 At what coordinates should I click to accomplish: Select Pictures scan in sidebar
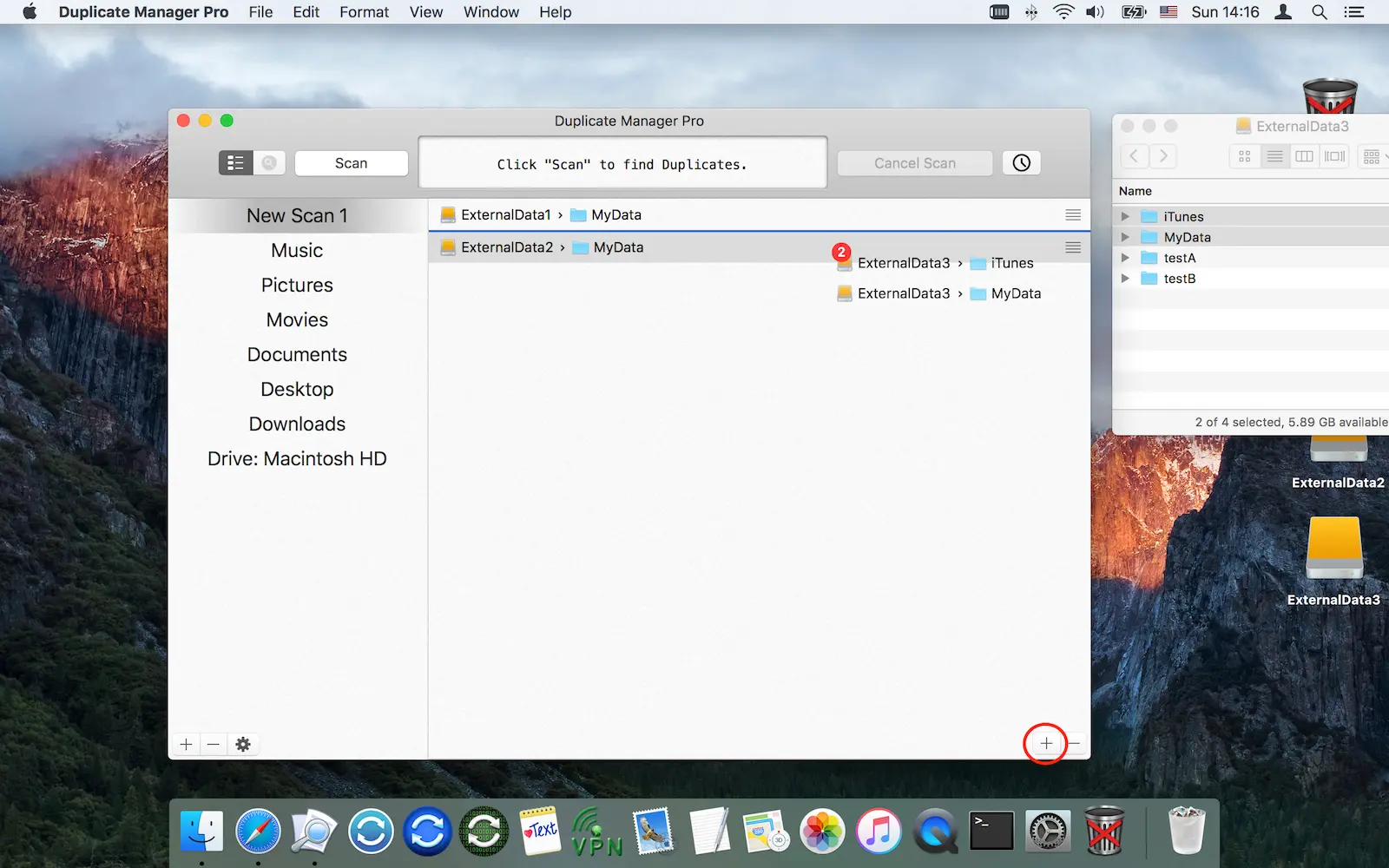click(x=297, y=285)
